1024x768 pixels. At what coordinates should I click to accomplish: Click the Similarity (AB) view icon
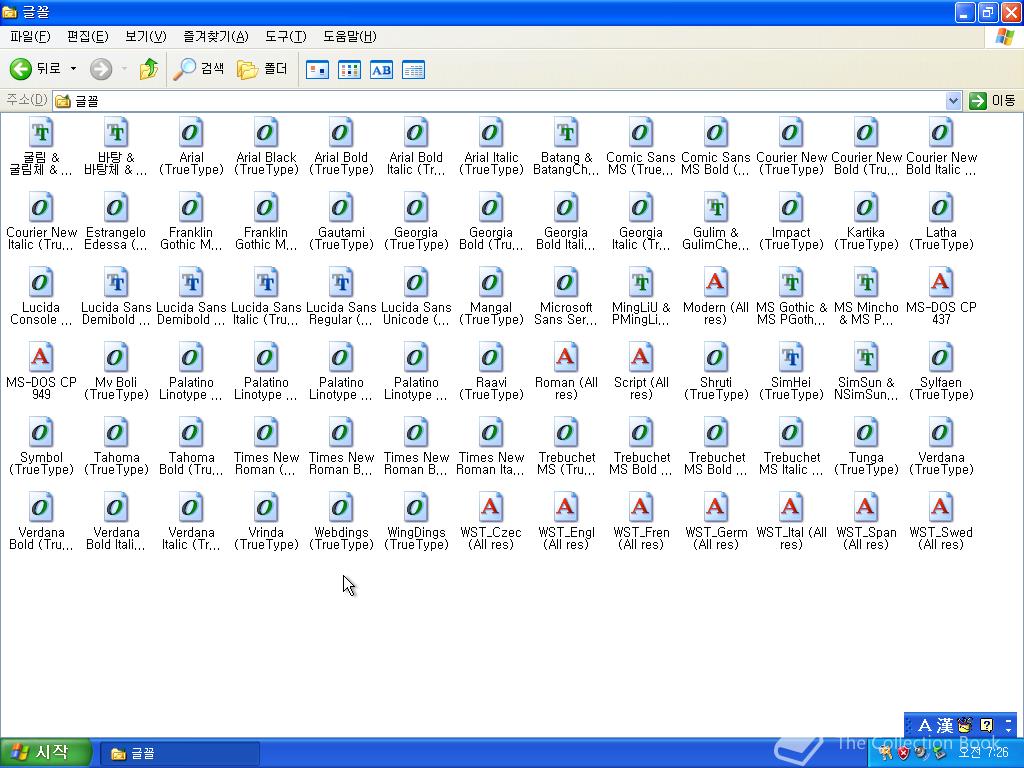coord(381,69)
